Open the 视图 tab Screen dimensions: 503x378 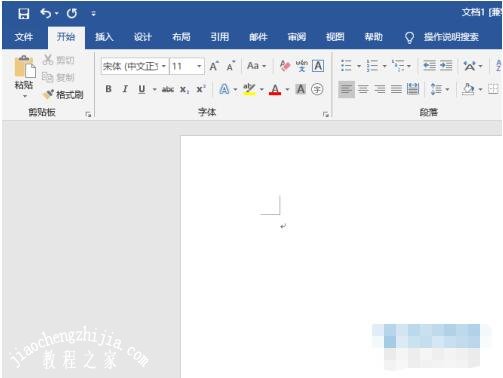click(x=335, y=37)
